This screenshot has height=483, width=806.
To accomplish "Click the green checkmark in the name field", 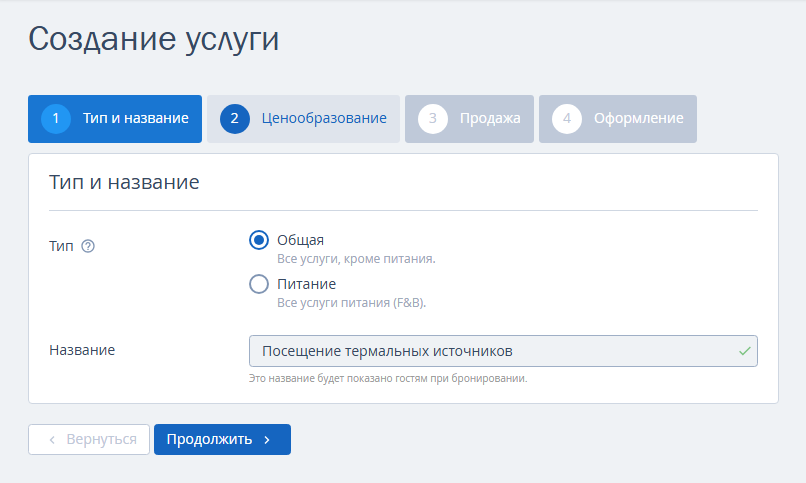I will [744, 351].
